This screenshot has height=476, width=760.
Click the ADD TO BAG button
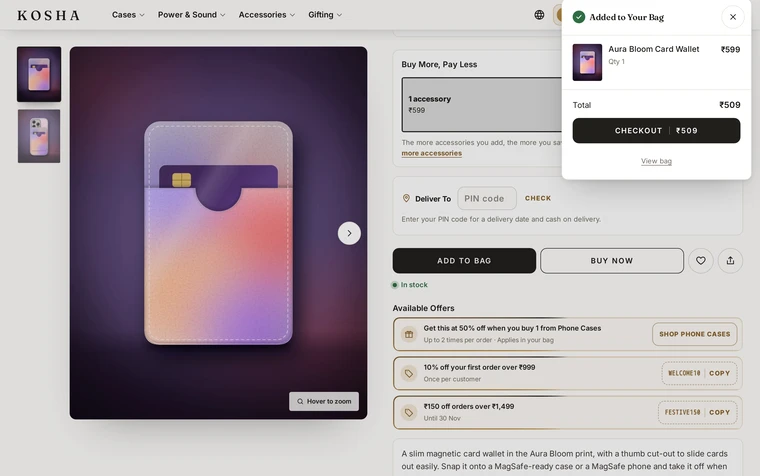point(464,261)
